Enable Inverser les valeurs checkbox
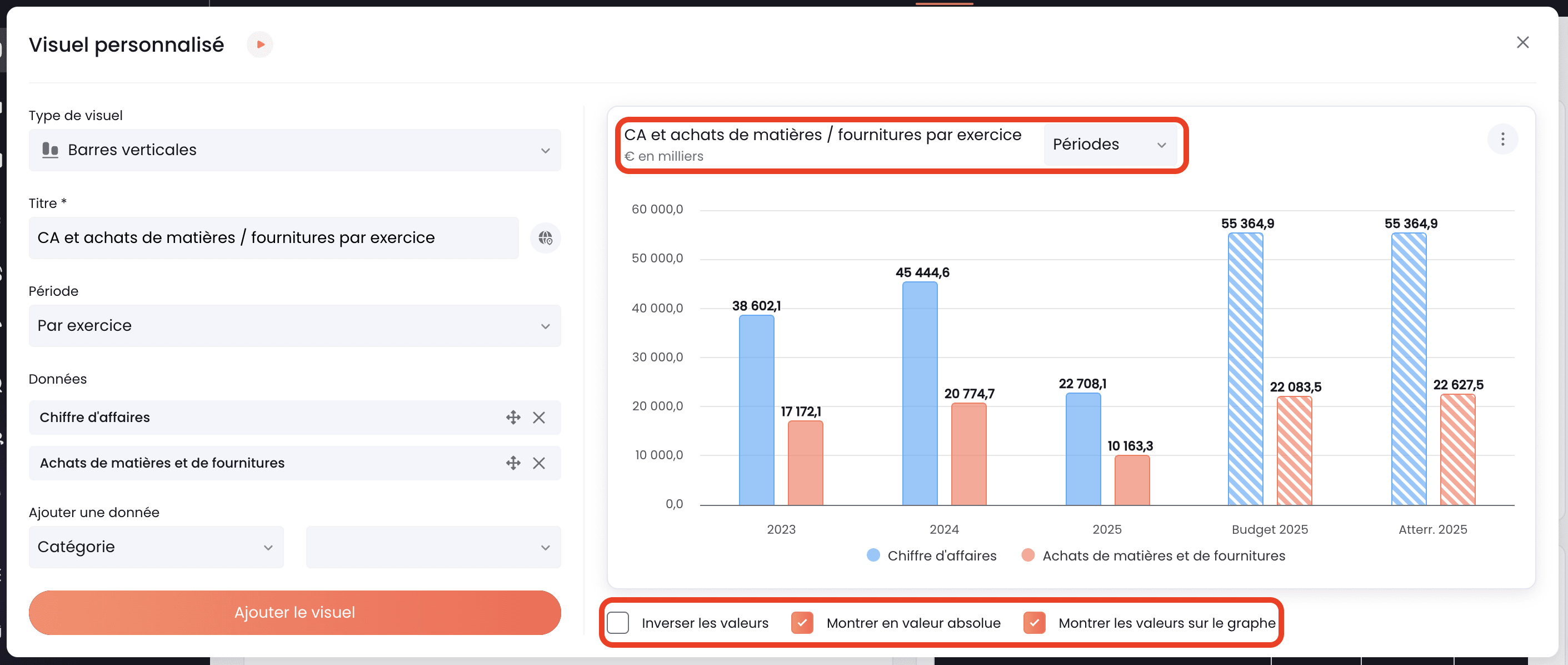Viewport: 1568px width, 665px height. coord(617,622)
